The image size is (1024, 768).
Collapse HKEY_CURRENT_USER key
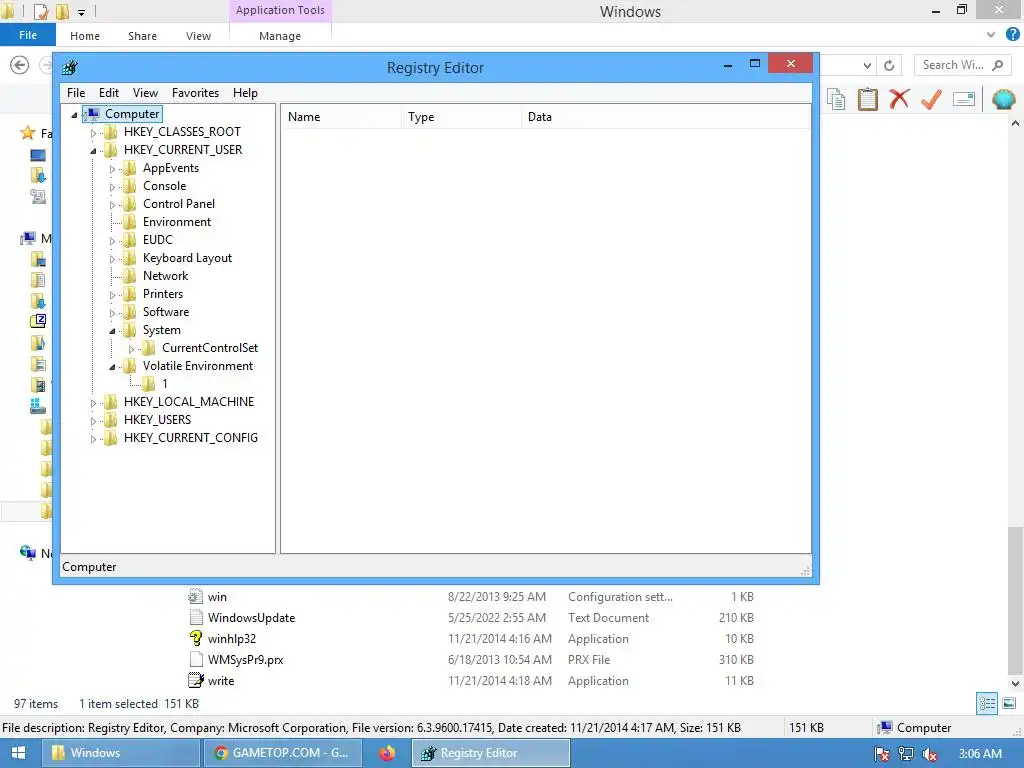point(93,151)
